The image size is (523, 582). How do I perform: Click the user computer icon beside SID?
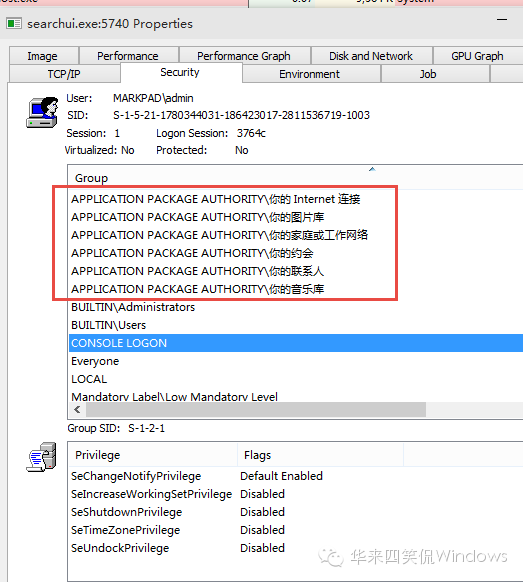pyautogui.click(x=42, y=112)
